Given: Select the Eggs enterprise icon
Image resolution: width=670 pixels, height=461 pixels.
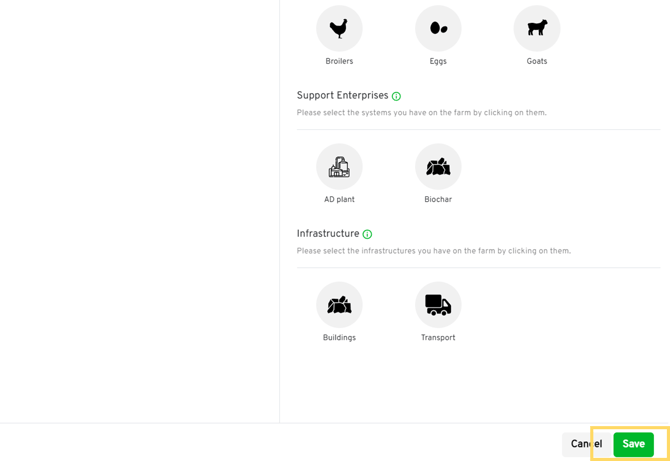Looking at the screenshot, I should (438, 28).
